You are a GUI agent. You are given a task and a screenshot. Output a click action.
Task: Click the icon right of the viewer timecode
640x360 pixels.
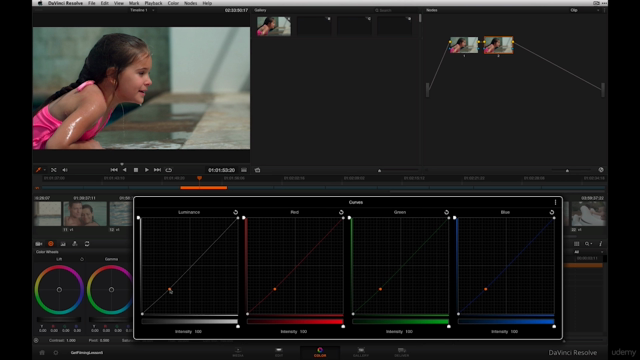(244, 170)
